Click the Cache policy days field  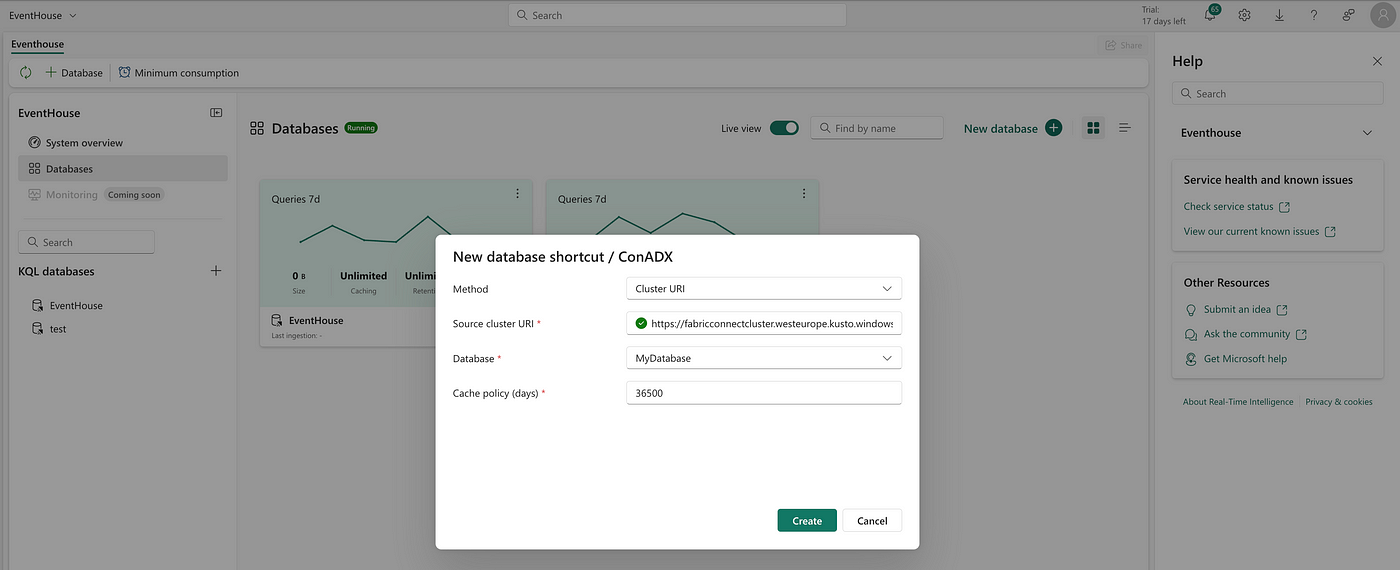click(x=764, y=393)
